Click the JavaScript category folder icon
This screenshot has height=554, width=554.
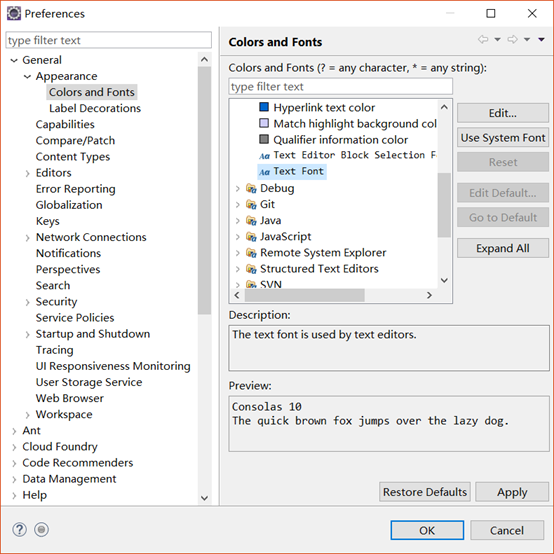(x=251, y=236)
